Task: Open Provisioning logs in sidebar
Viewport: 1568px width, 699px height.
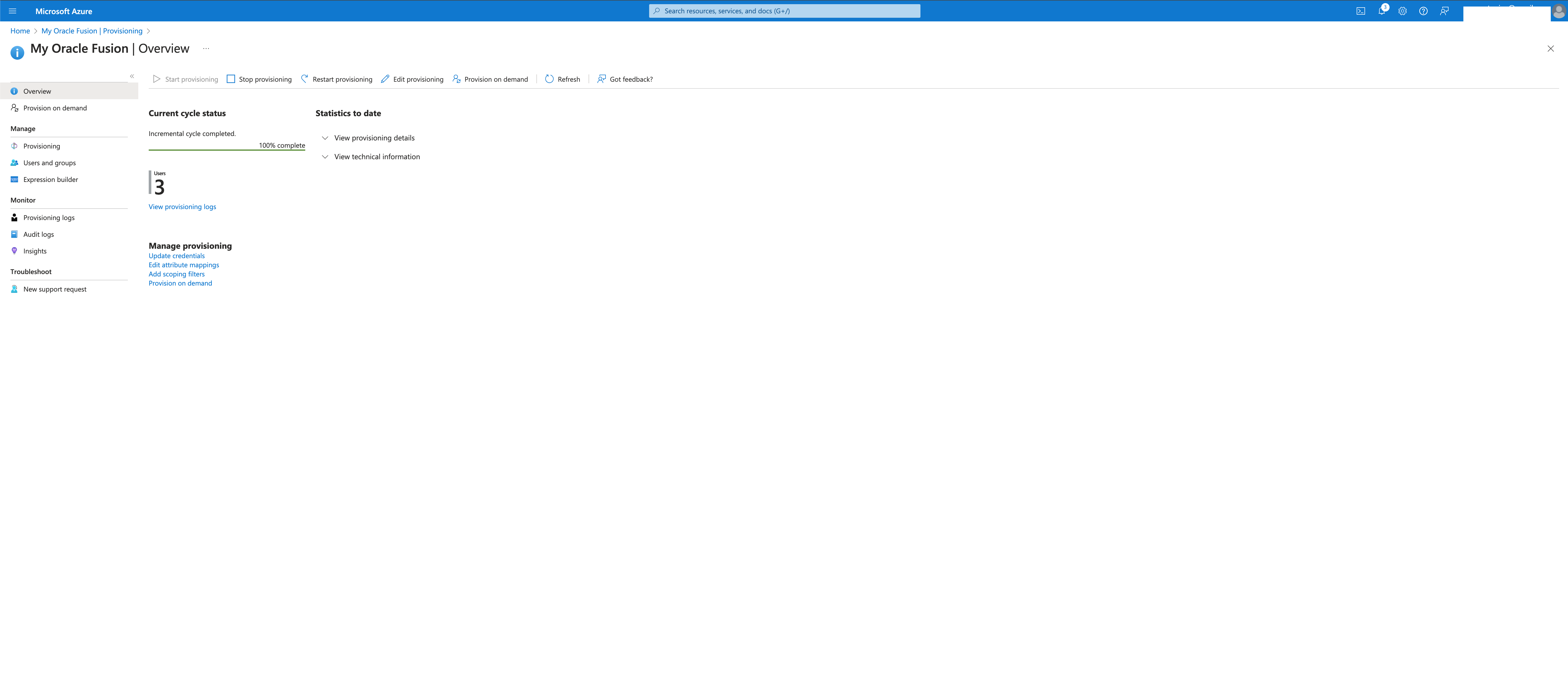Action: (49, 218)
